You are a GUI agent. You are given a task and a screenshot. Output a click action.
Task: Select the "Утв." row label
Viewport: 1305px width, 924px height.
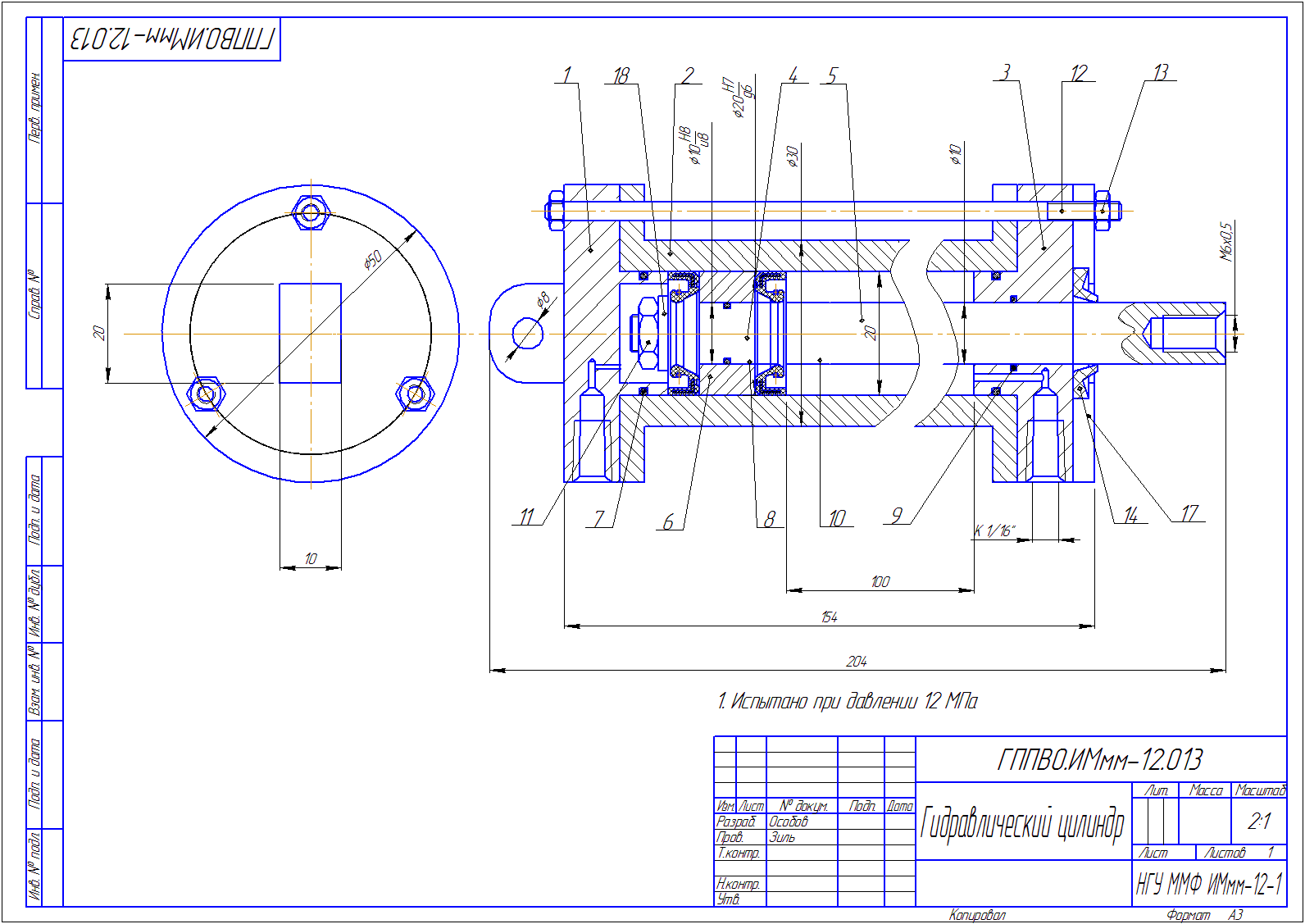(x=729, y=899)
